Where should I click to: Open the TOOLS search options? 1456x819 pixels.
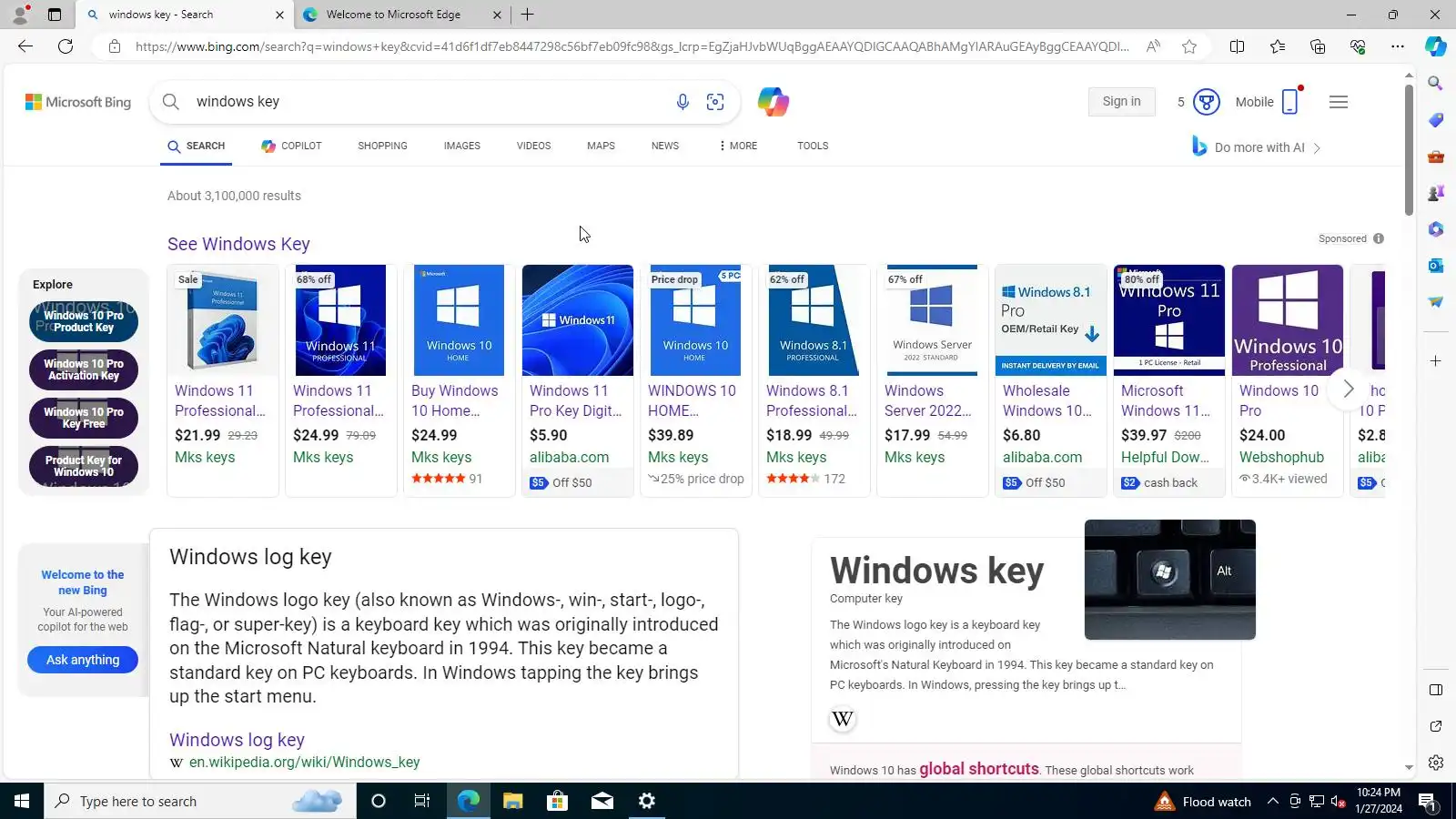(813, 146)
